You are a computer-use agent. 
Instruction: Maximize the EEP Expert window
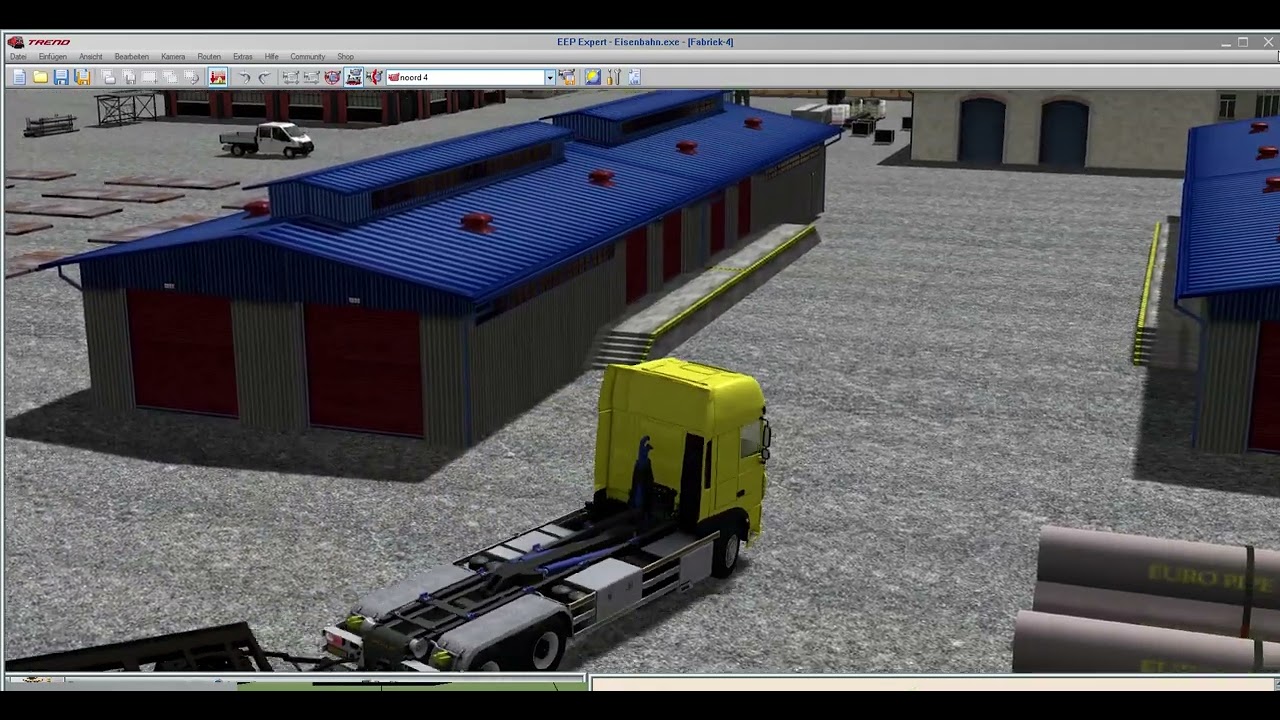(x=1243, y=42)
